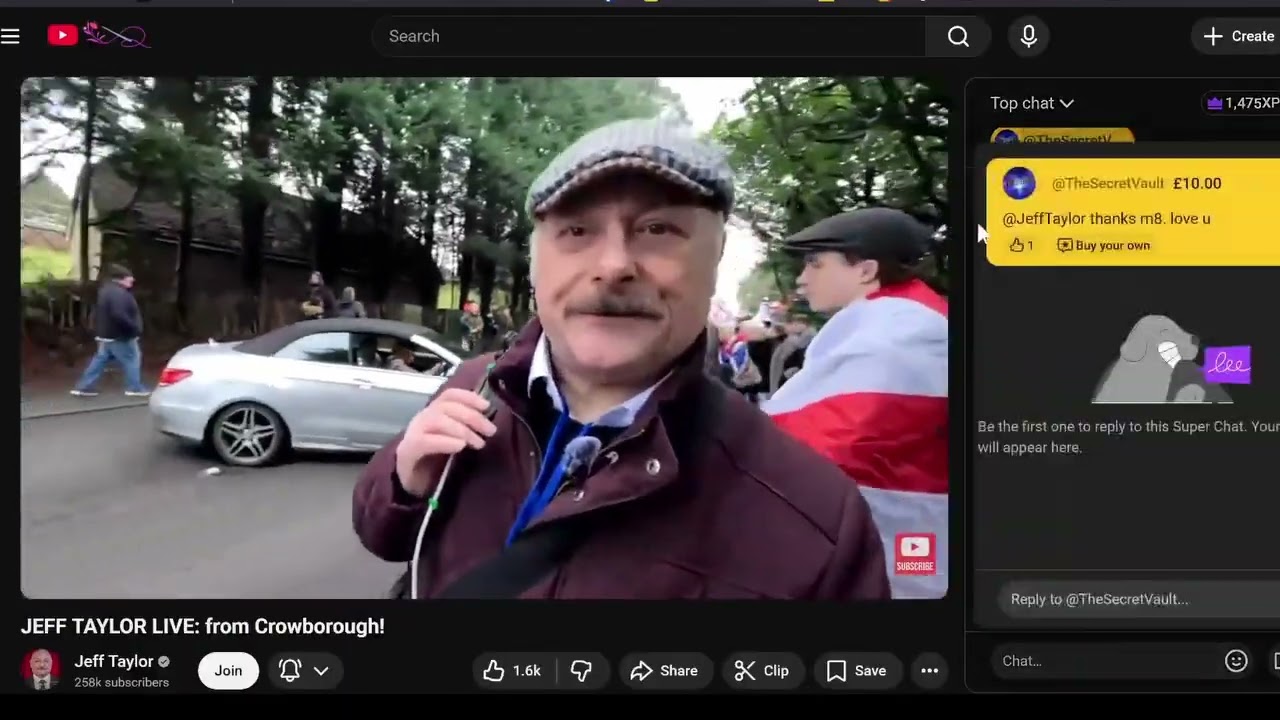Select the '@JeffTaylor thanks m8. love u' message
Image resolution: width=1280 pixels, height=720 pixels.
(x=1106, y=218)
